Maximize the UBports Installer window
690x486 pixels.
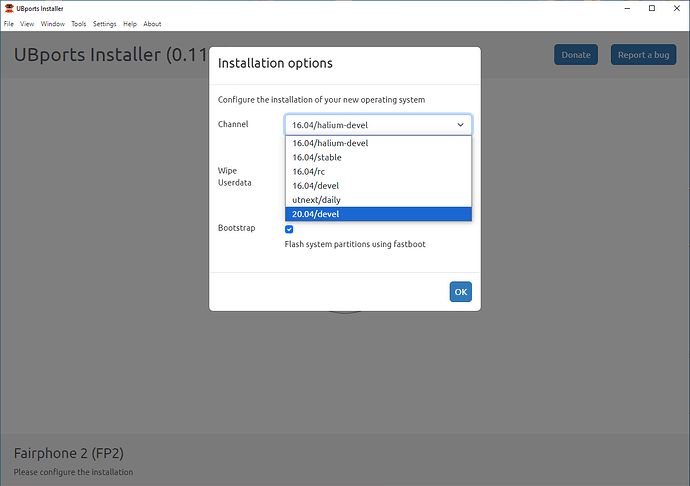(x=652, y=8)
